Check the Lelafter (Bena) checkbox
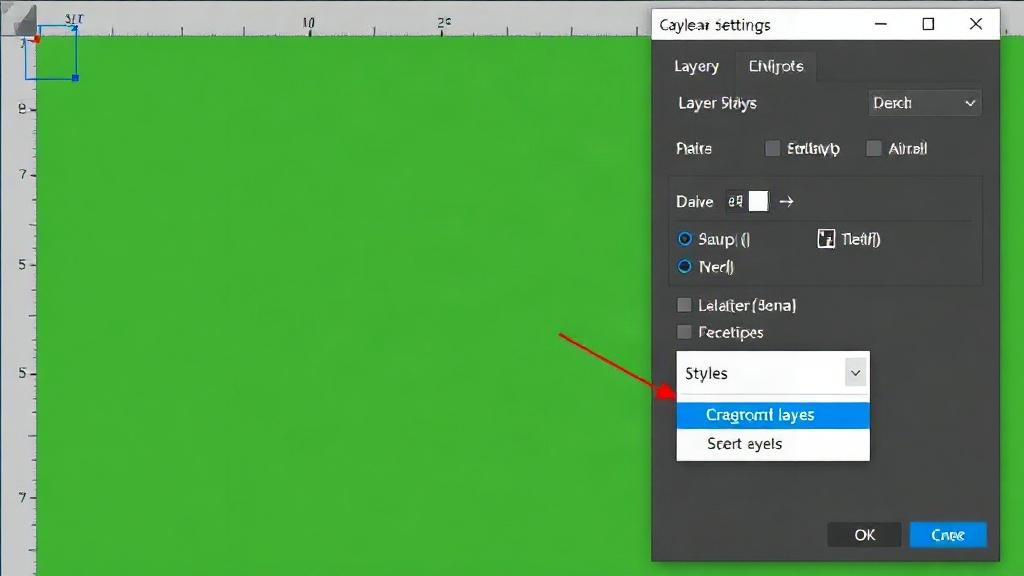This screenshot has width=1024, height=576. pos(684,305)
